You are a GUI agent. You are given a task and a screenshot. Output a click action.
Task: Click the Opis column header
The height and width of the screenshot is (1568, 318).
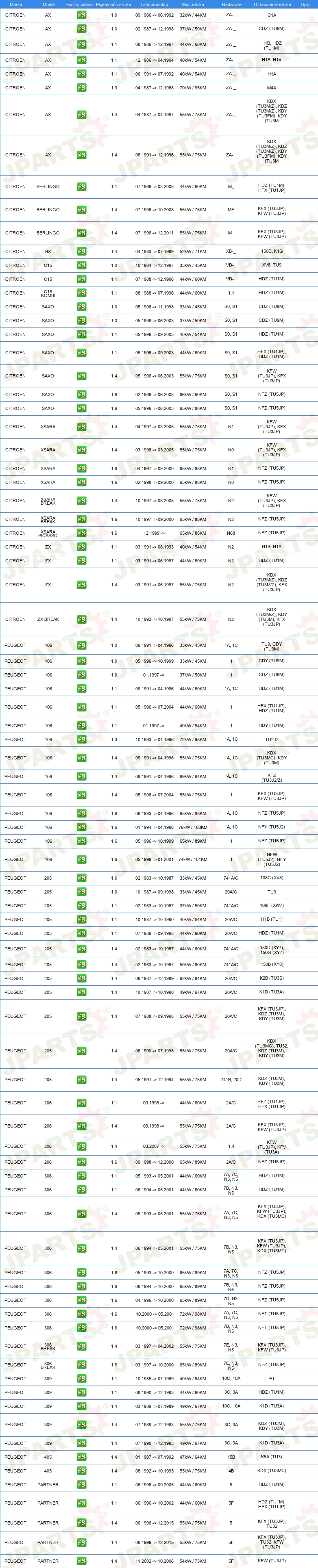[305, 4]
